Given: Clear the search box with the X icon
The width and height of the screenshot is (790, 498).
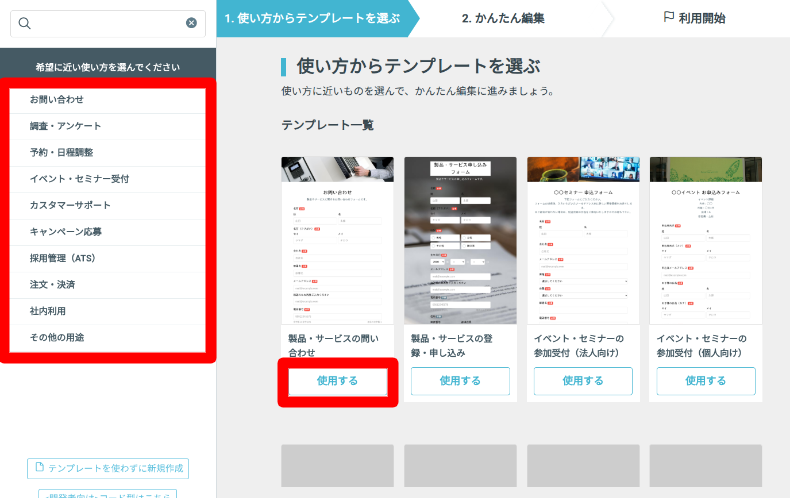Looking at the screenshot, I should click(x=191, y=23).
